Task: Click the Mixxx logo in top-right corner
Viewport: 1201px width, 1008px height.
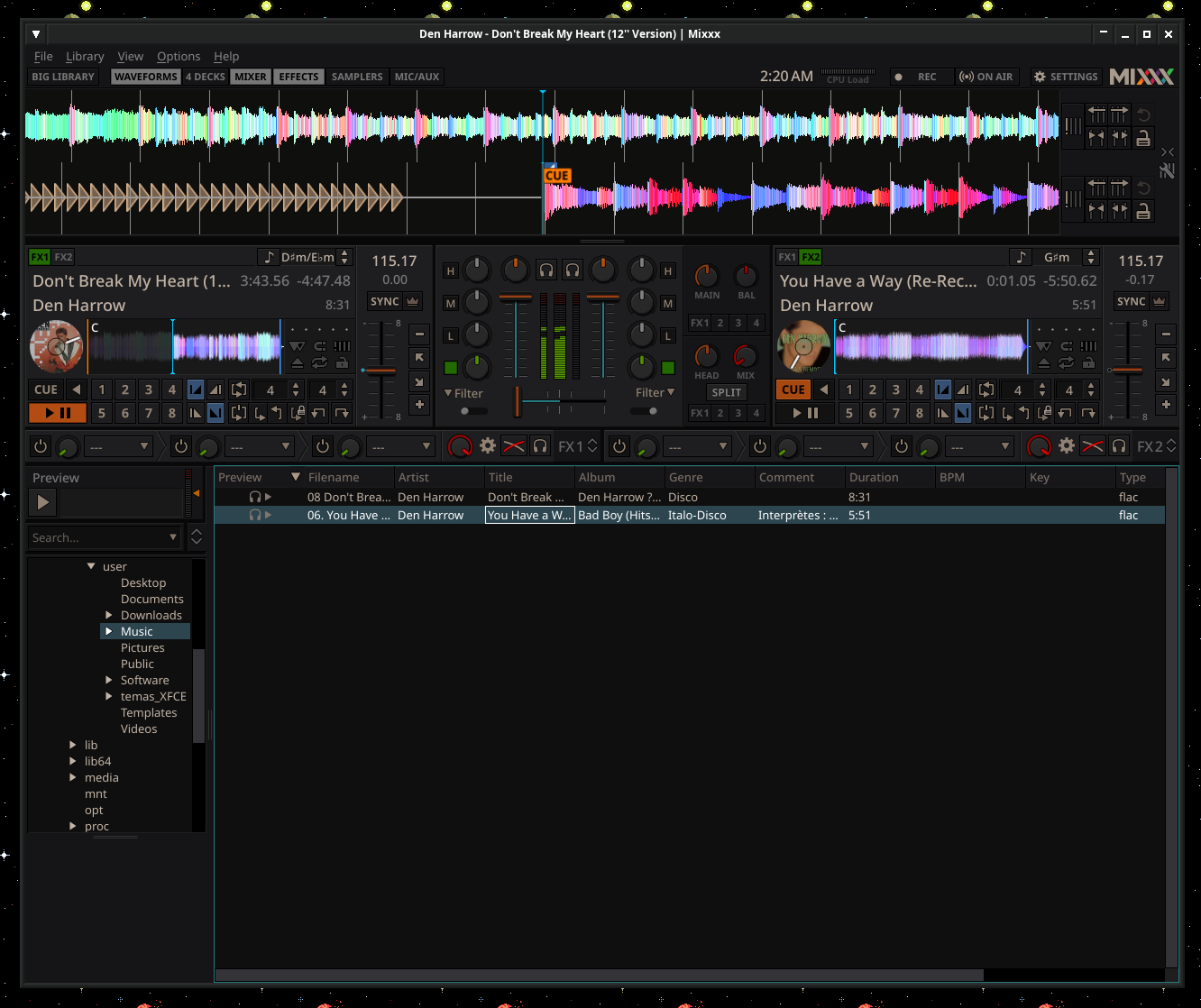Action: (x=1141, y=77)
